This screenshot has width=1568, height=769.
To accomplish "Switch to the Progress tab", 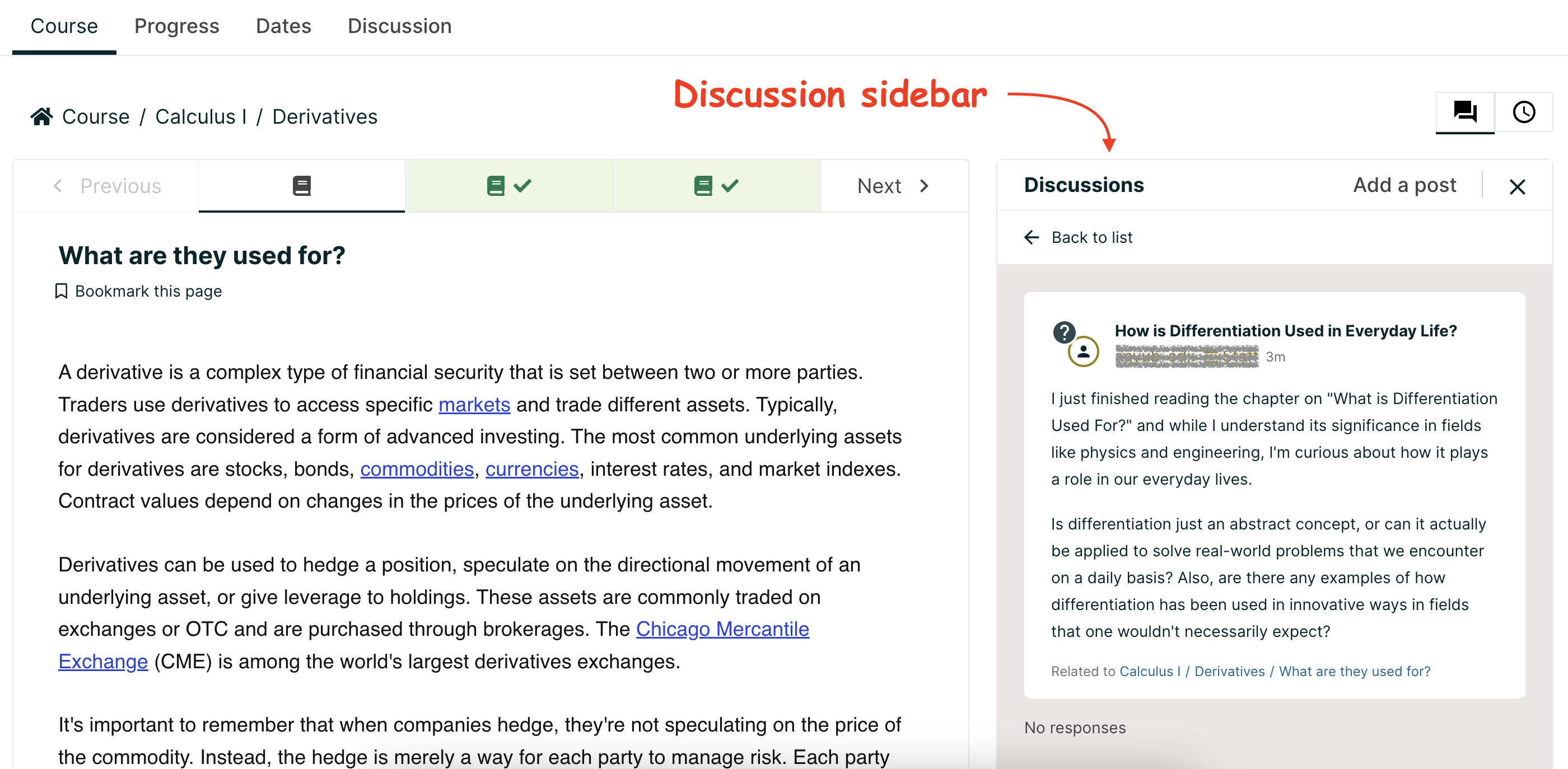I will pyautogui.click(x=176, y=26).
